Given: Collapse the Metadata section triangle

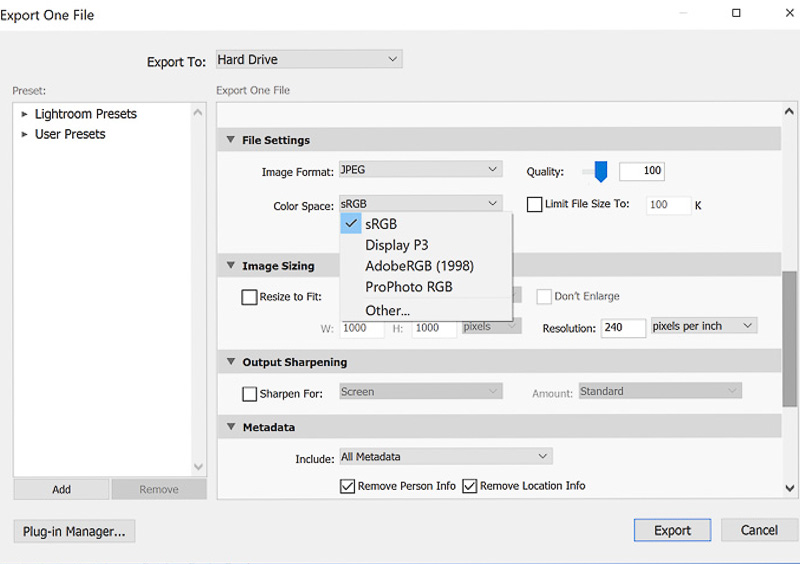Looking at the screenshot, I should 231,427.
